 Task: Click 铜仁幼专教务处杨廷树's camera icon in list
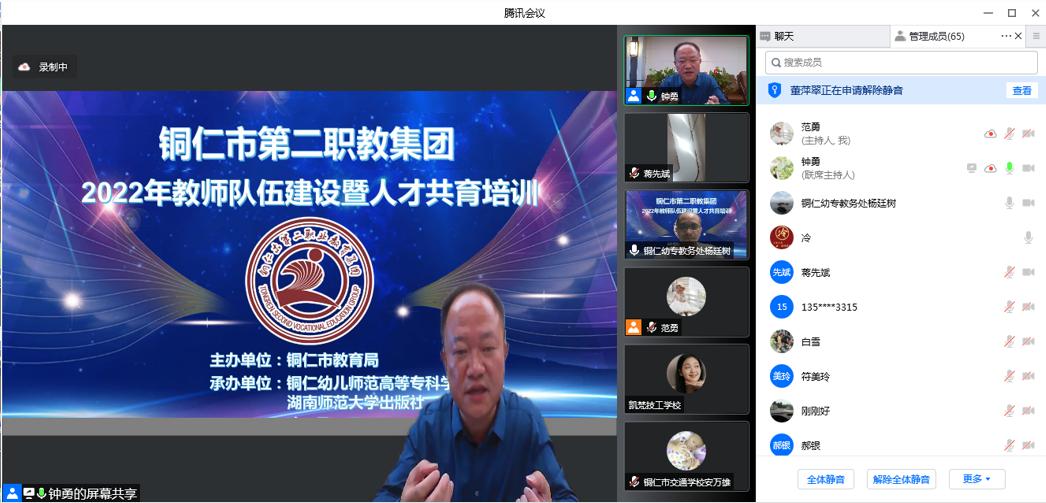(x=1028, y=203)
